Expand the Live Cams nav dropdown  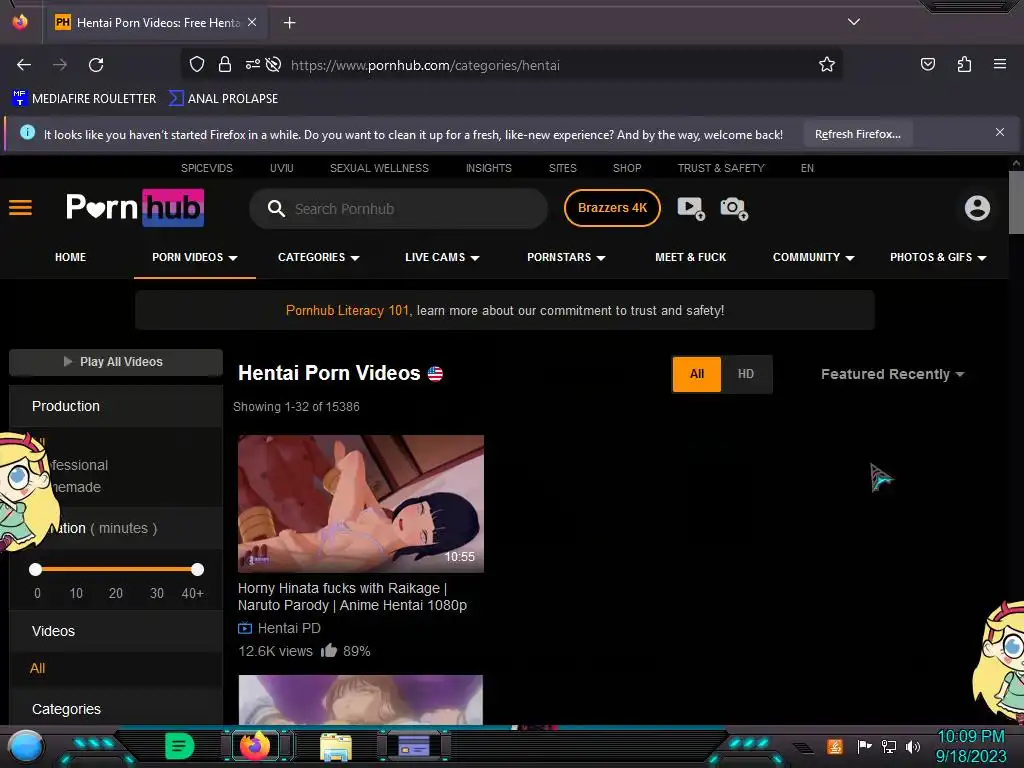pyautogui.click(x=442, y=257)
